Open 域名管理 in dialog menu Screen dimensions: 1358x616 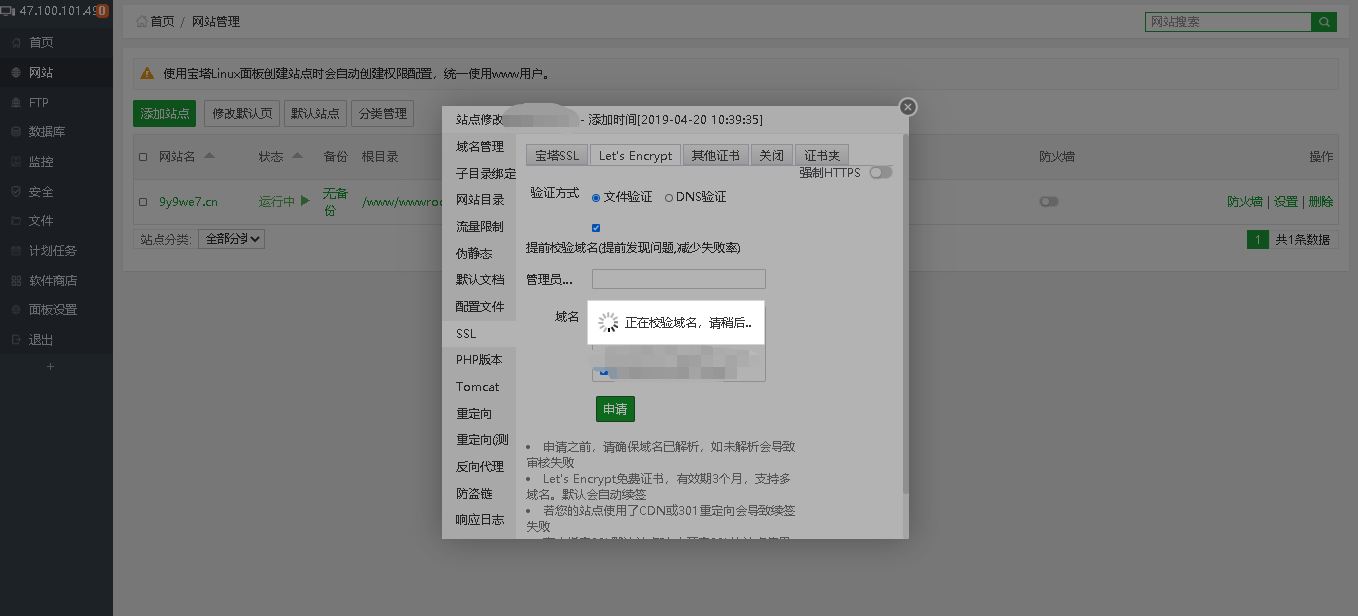[x=480, y=147]
